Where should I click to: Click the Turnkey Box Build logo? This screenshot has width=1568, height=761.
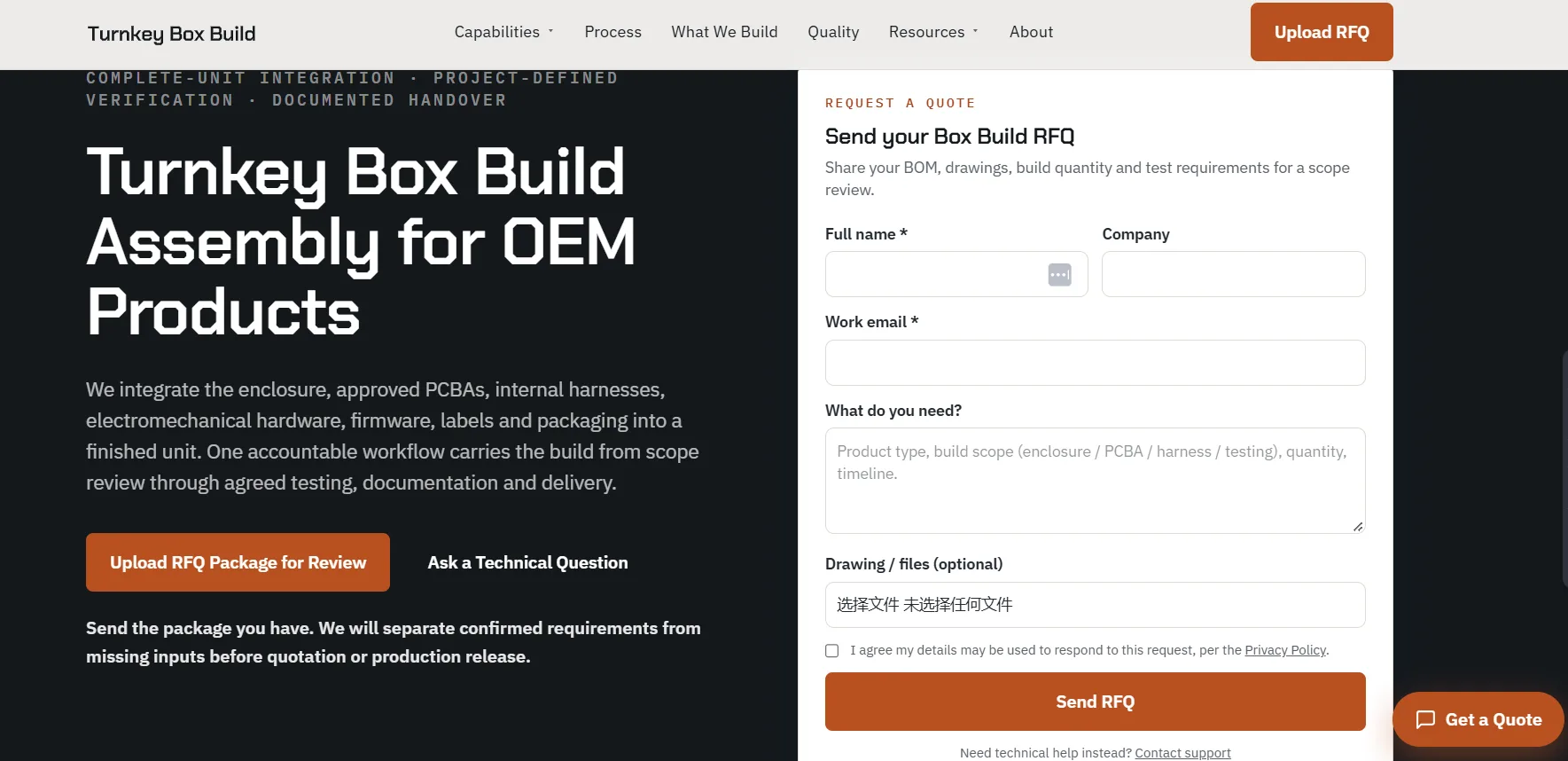click(171, 34)
